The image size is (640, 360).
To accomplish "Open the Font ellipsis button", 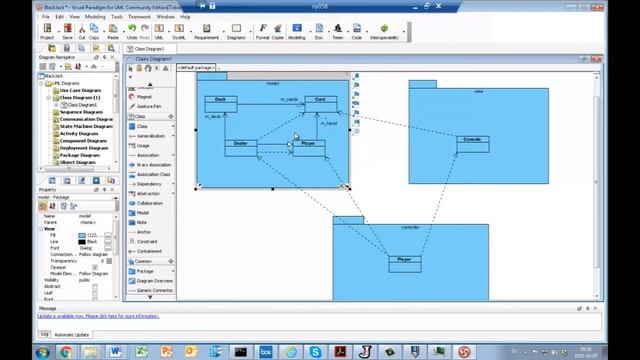I will [x=108, y=248].
